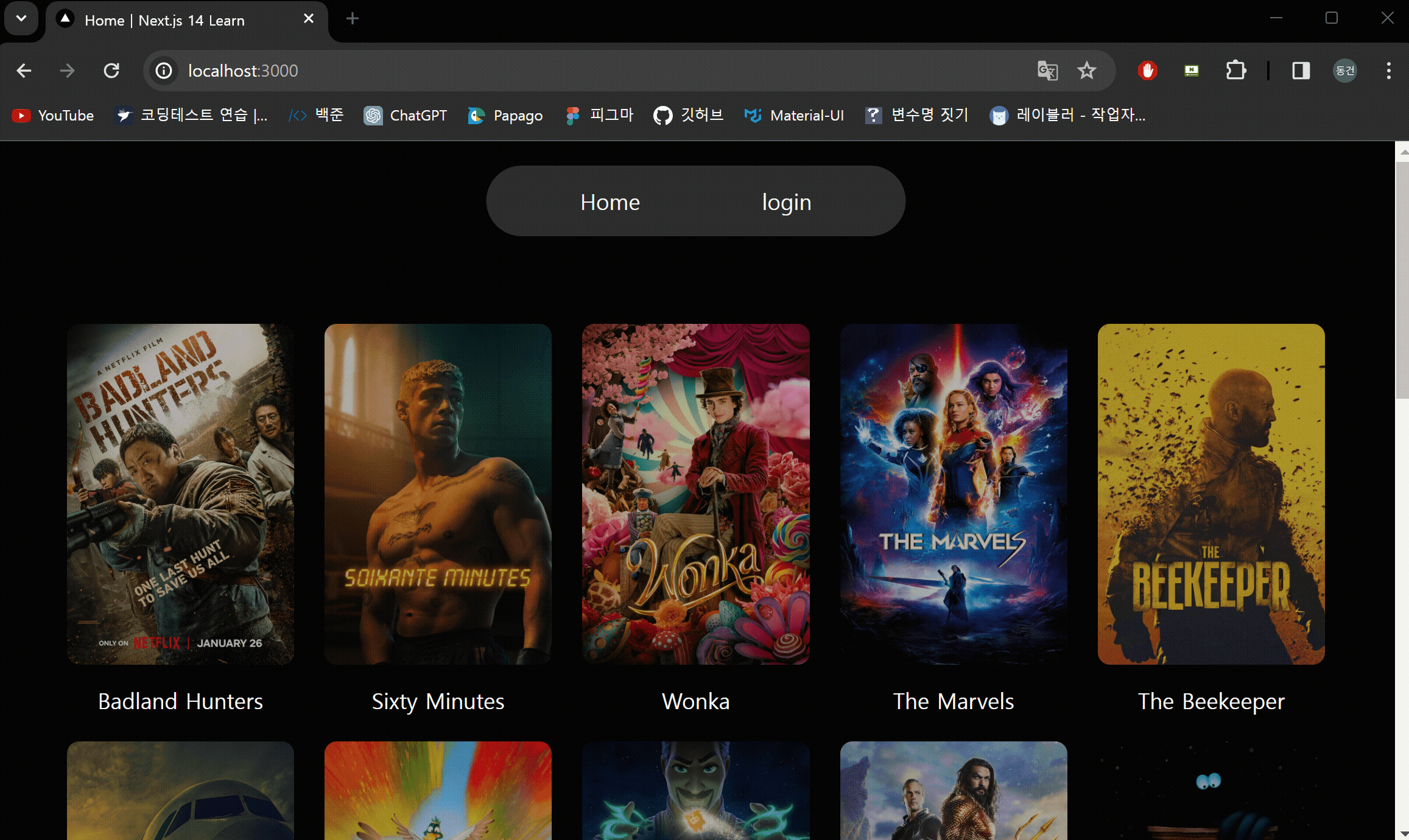Toggle the browser side panel
Image resolution: width=1409 pixels, height=840 pixels.
click(1301, 71)
